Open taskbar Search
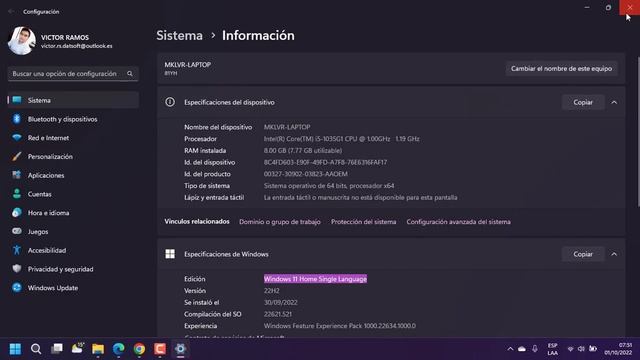Viewport: 640px width, 360px height. coord(36,349)
